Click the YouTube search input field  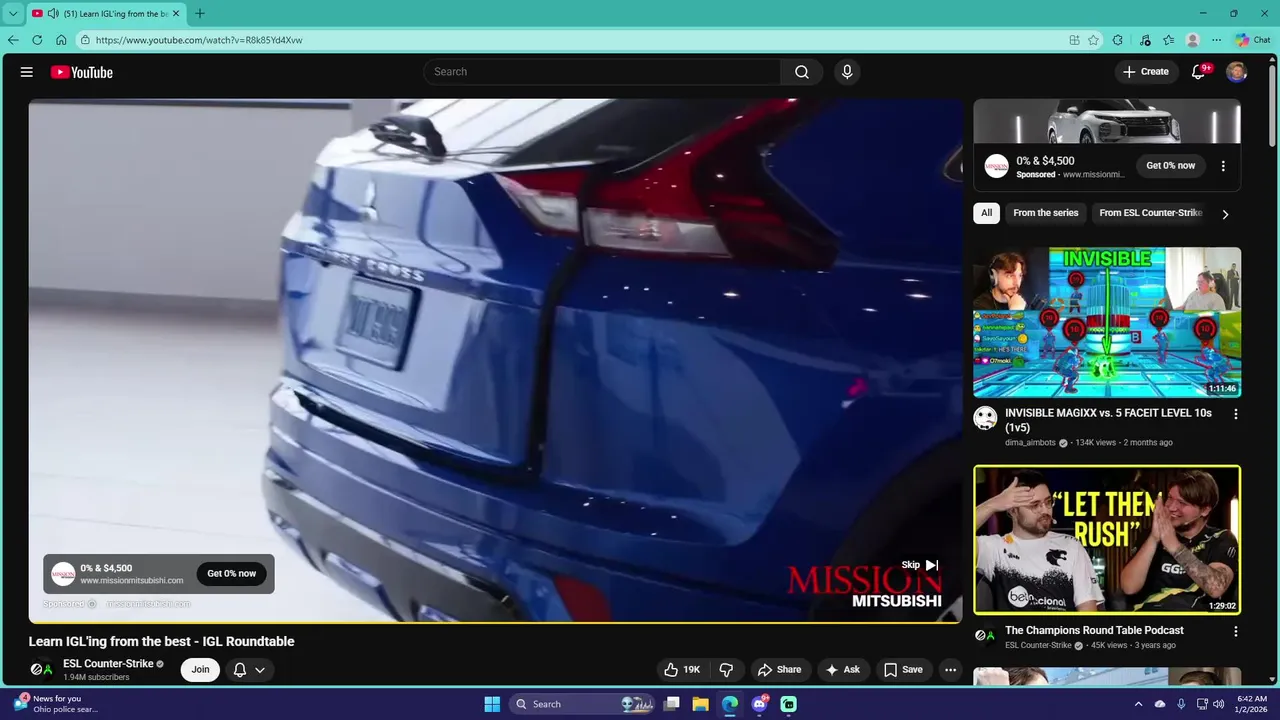click(602, 72)
